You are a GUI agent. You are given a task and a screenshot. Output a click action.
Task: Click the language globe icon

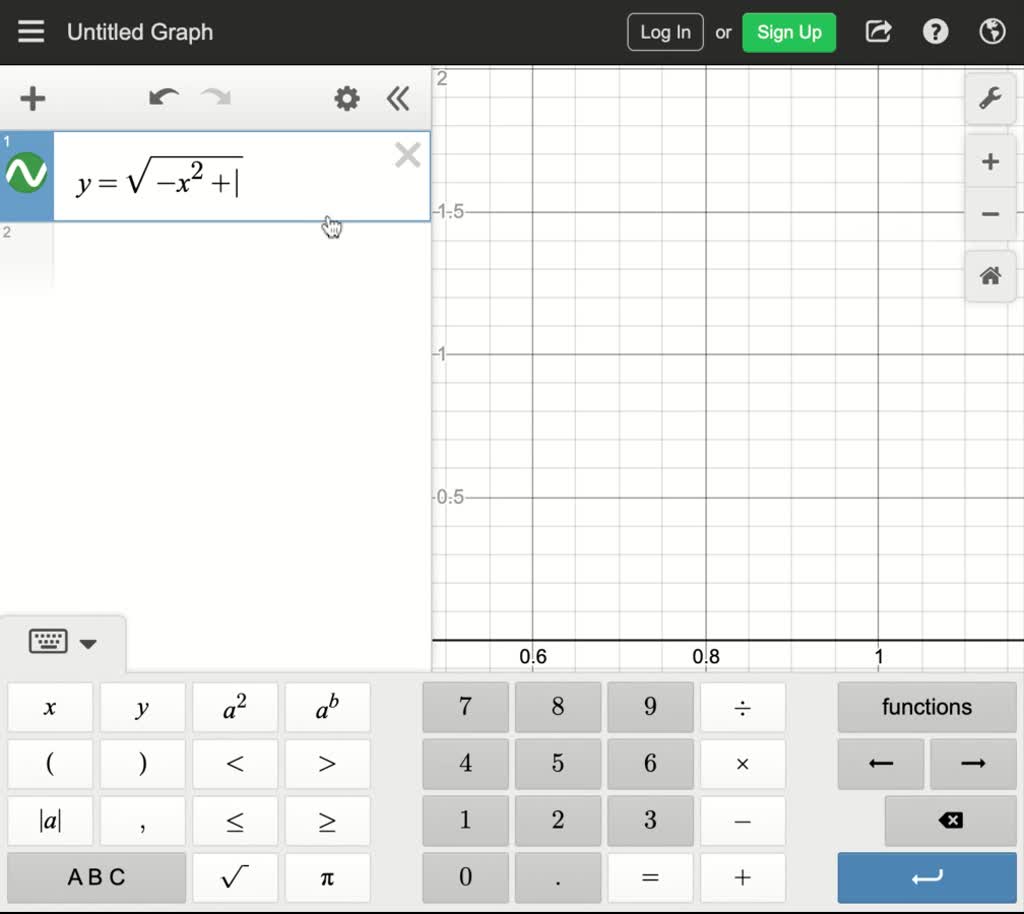click(x=991, y=31)
